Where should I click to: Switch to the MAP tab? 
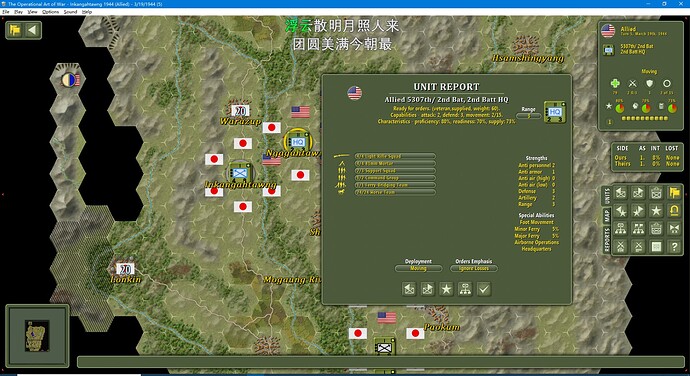point(607,216)
